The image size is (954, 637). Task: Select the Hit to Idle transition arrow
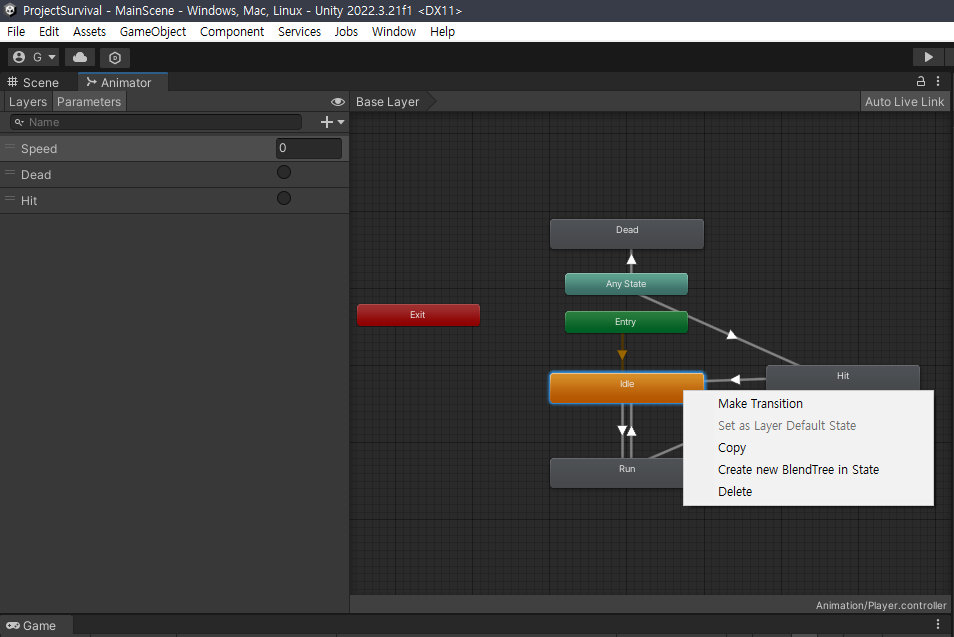(x=735, y=380)
